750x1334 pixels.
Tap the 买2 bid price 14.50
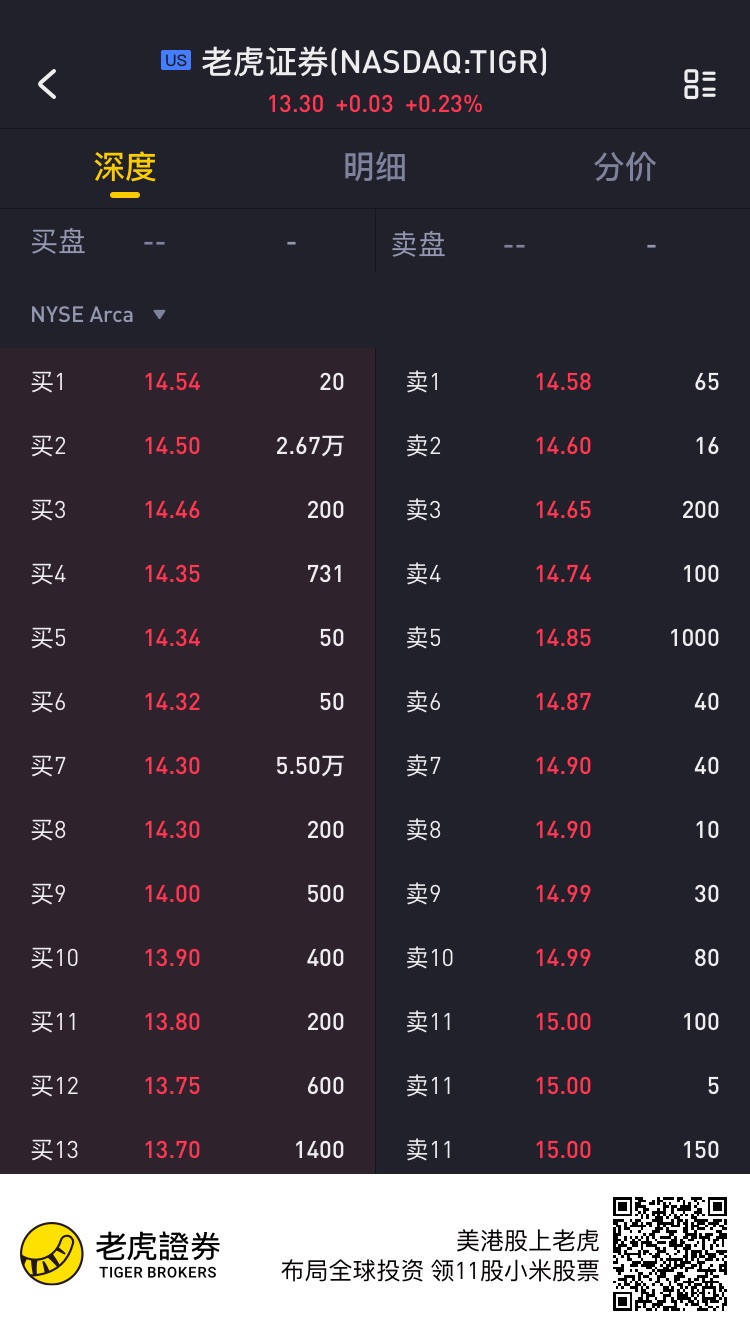[x=172, y=446]
